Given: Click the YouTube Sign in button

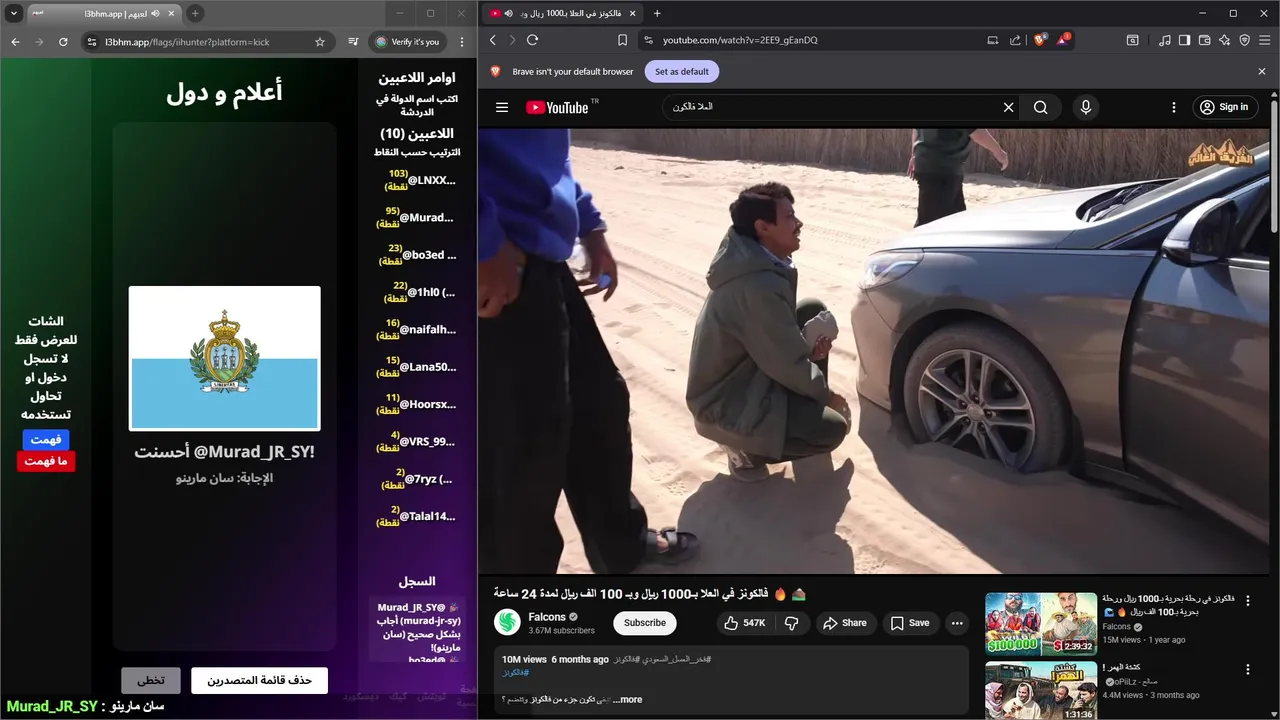Looking at the screenshot, I should [1225, 107].
